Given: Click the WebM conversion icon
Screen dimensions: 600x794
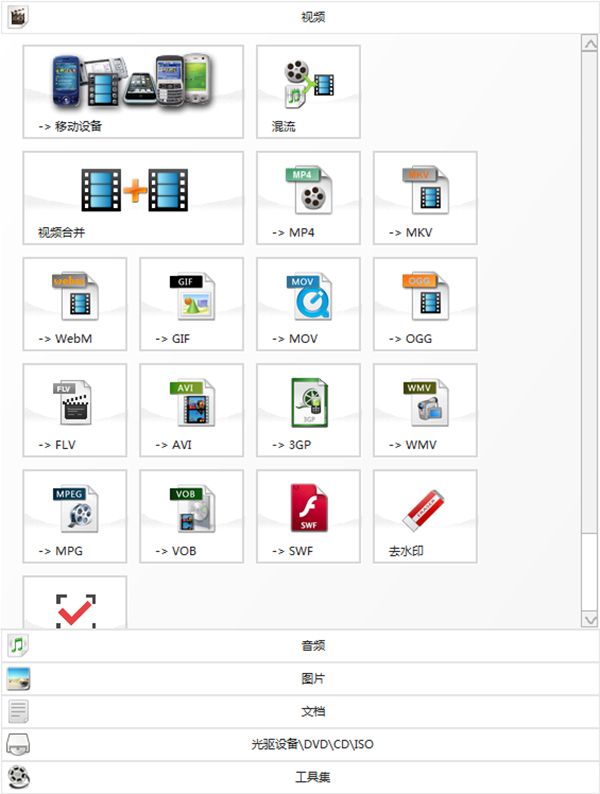Looking at the screenshot, I should pos(75,303).
